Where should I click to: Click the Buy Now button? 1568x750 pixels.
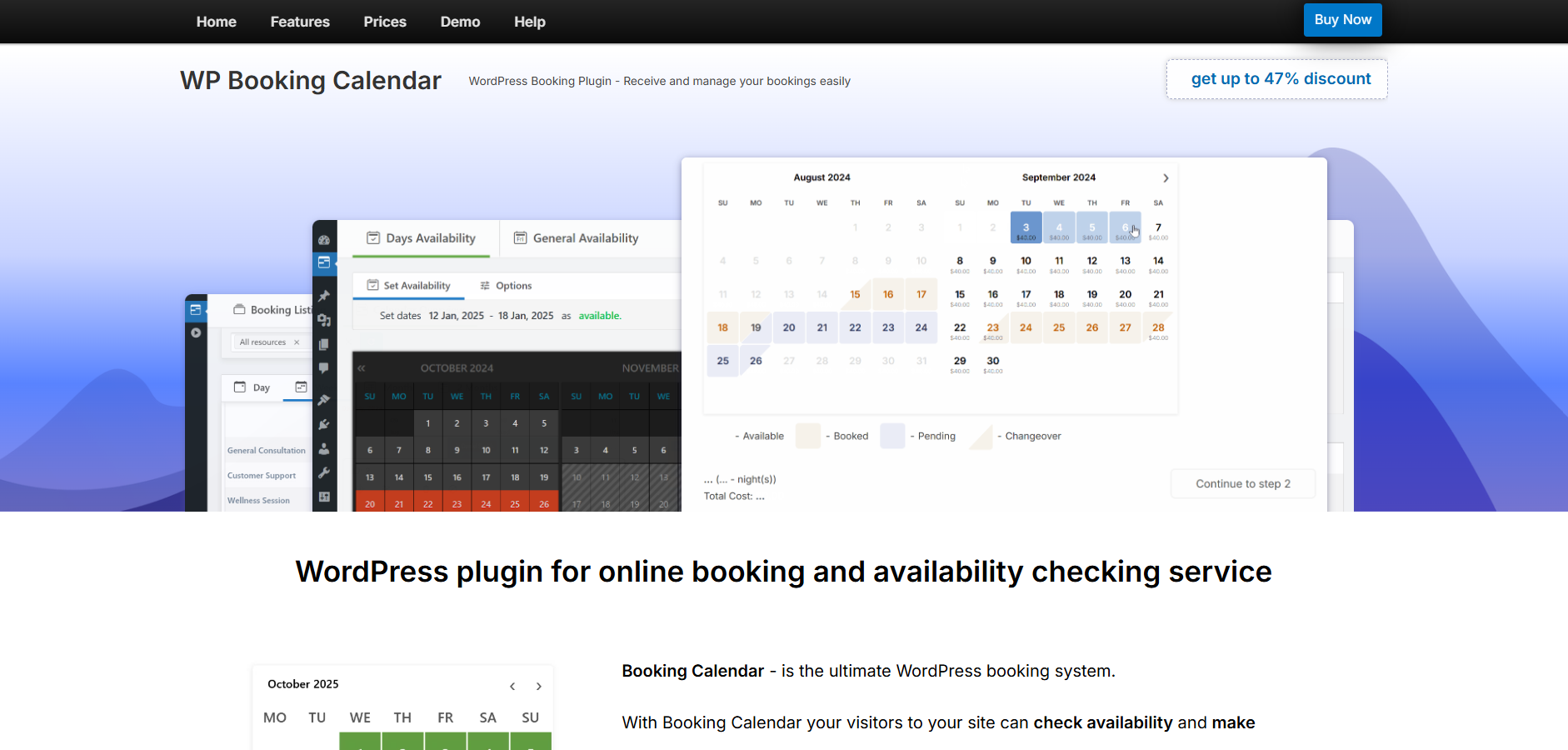coord(1343,20)
